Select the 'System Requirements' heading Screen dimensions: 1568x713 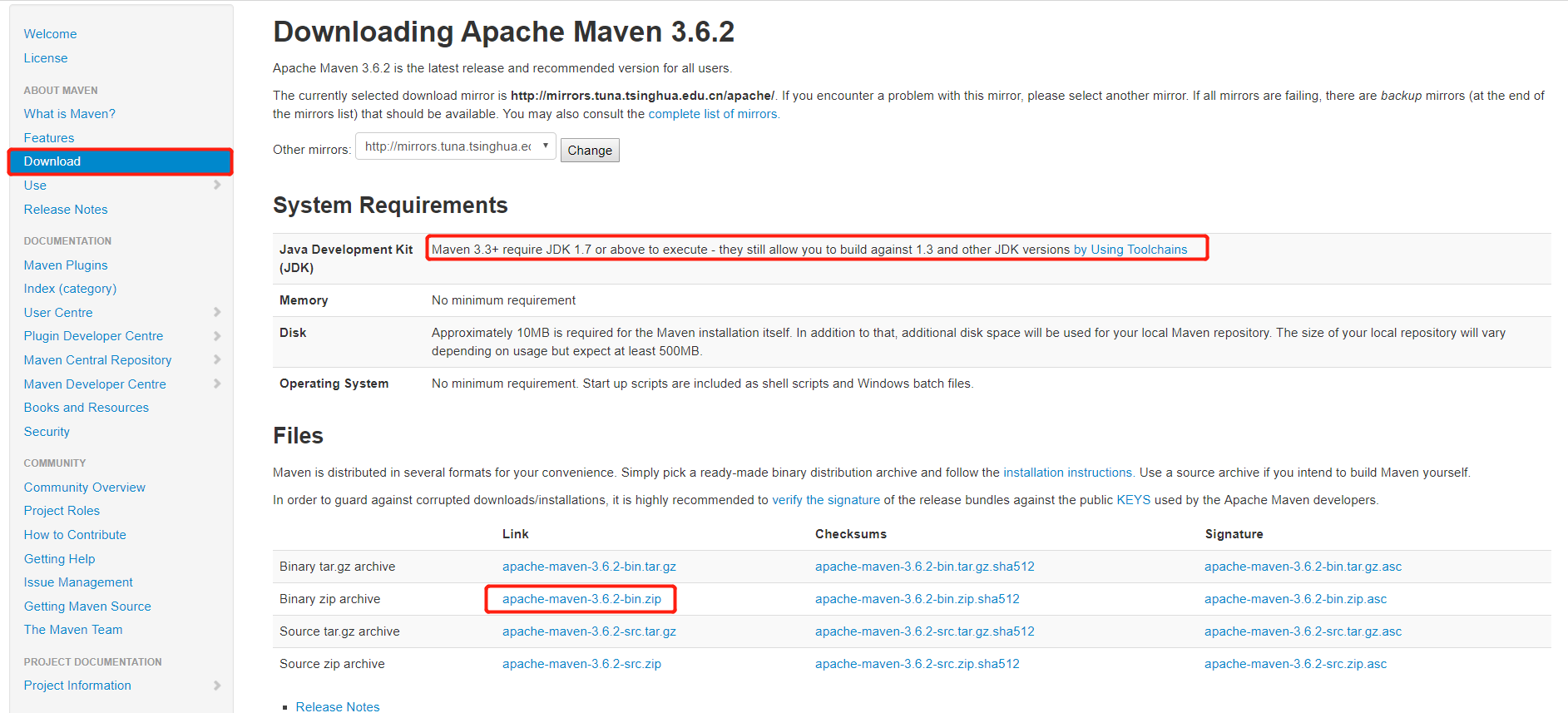click(390, 205)
